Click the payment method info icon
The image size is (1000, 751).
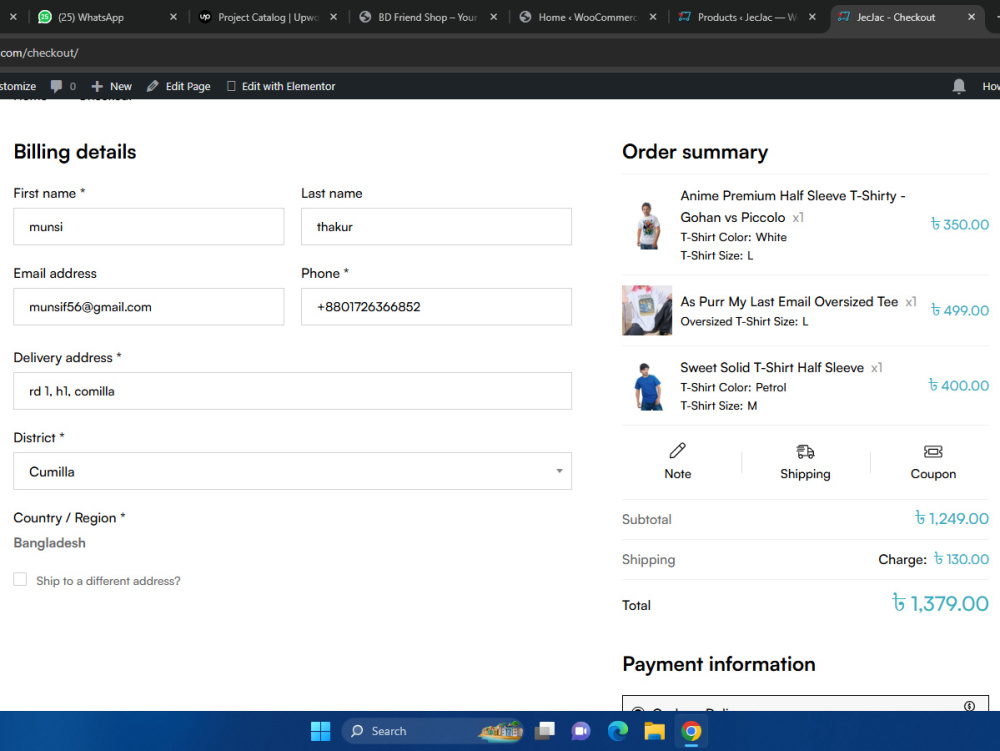click(969, 706)
